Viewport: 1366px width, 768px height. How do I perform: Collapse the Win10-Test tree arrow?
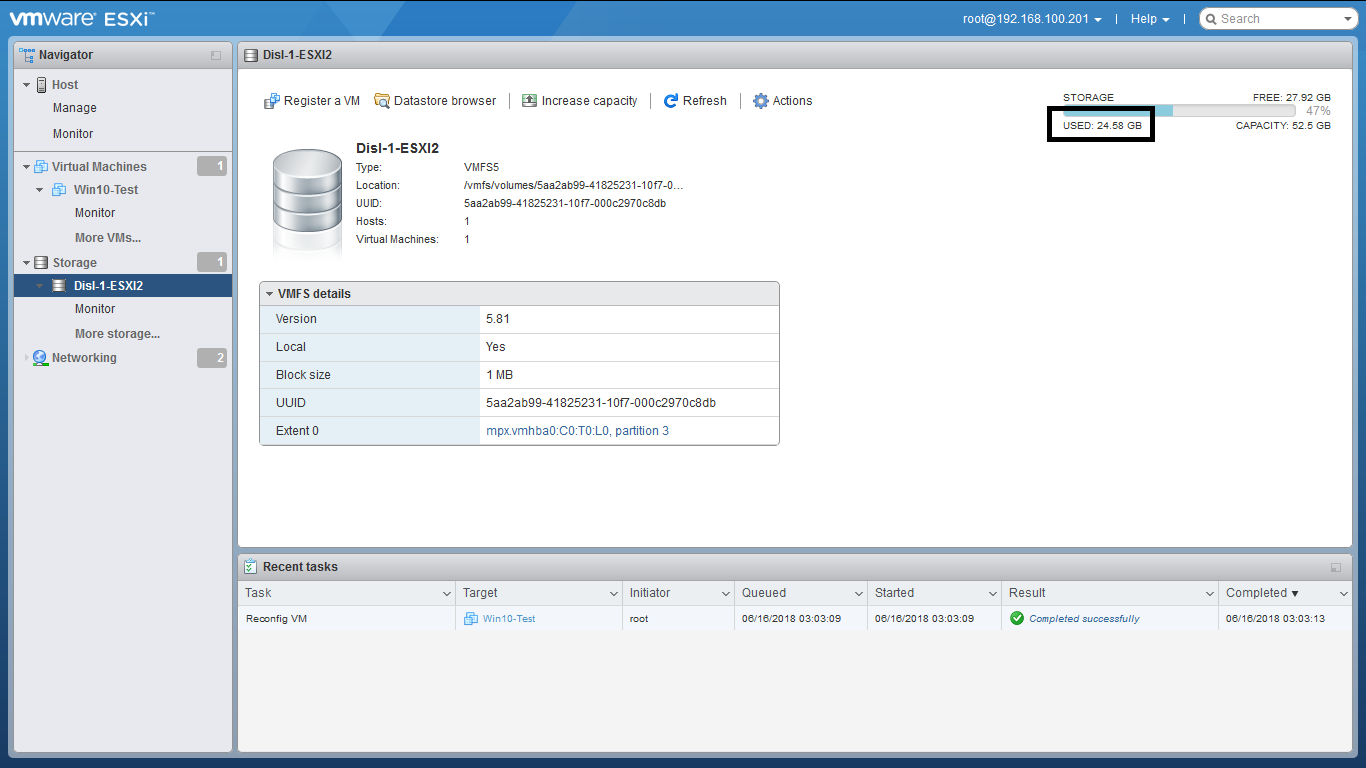pos(40,190)
